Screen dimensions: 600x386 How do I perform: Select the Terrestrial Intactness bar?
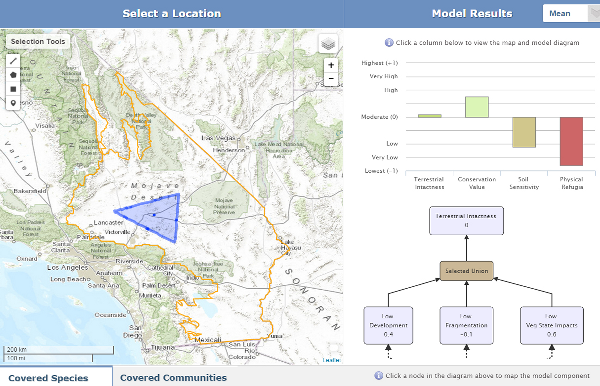tap(429, 116)
